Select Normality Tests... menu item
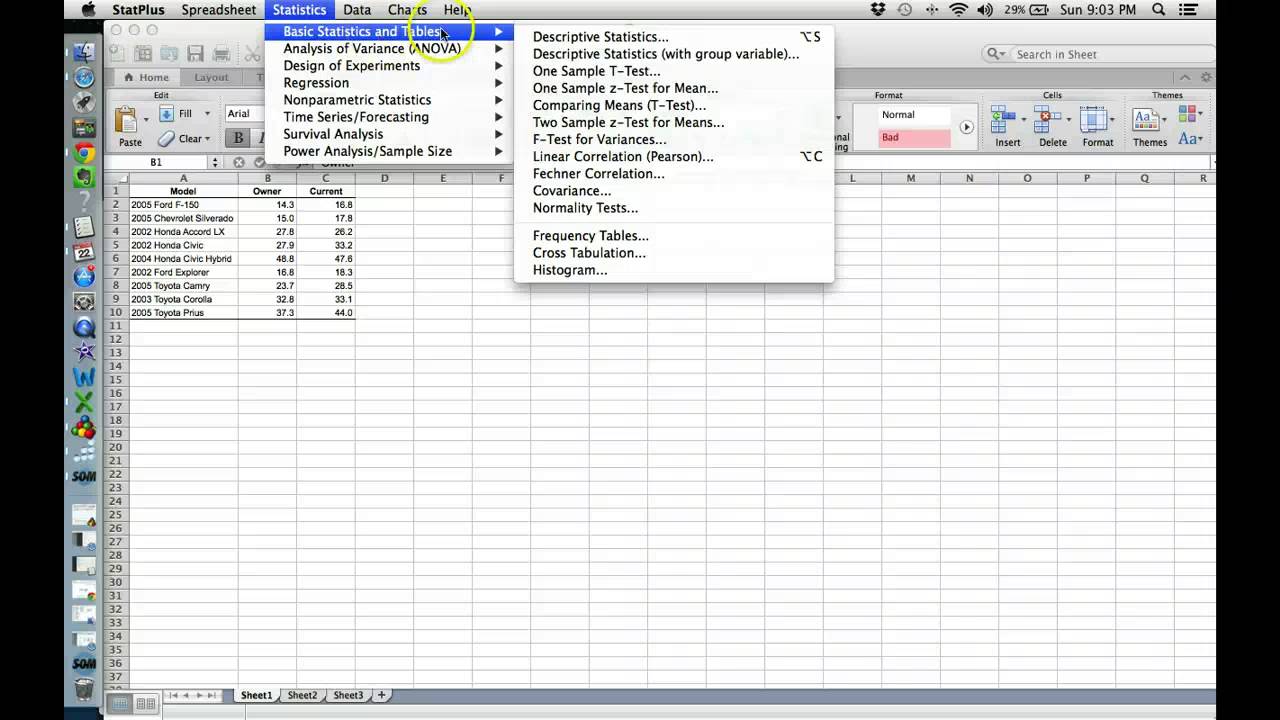Viewport: 1280px width, 720px height. coord(674,208)
